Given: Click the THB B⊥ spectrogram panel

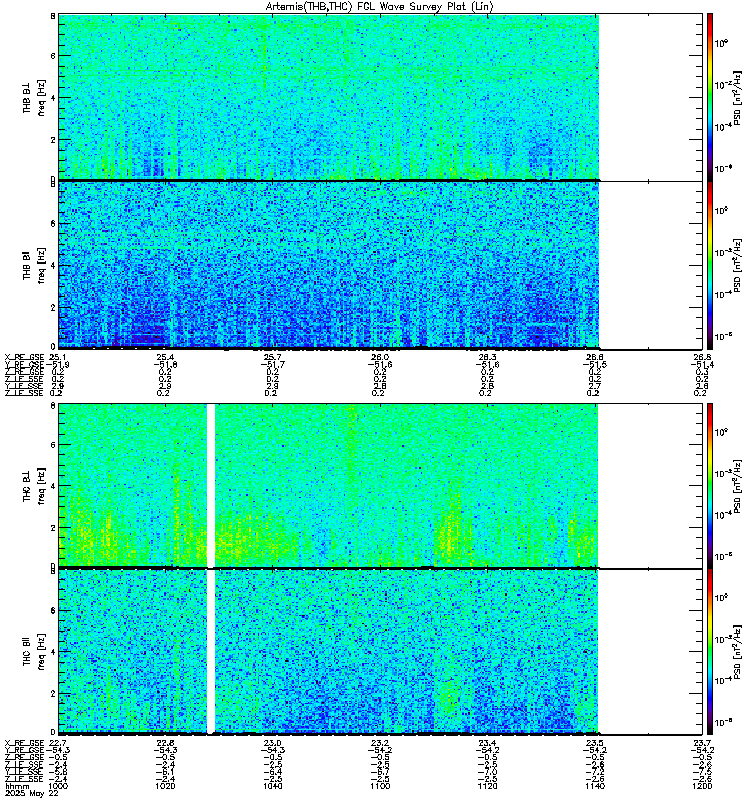Looking at the screenshot, I should (x=381, y=97).
